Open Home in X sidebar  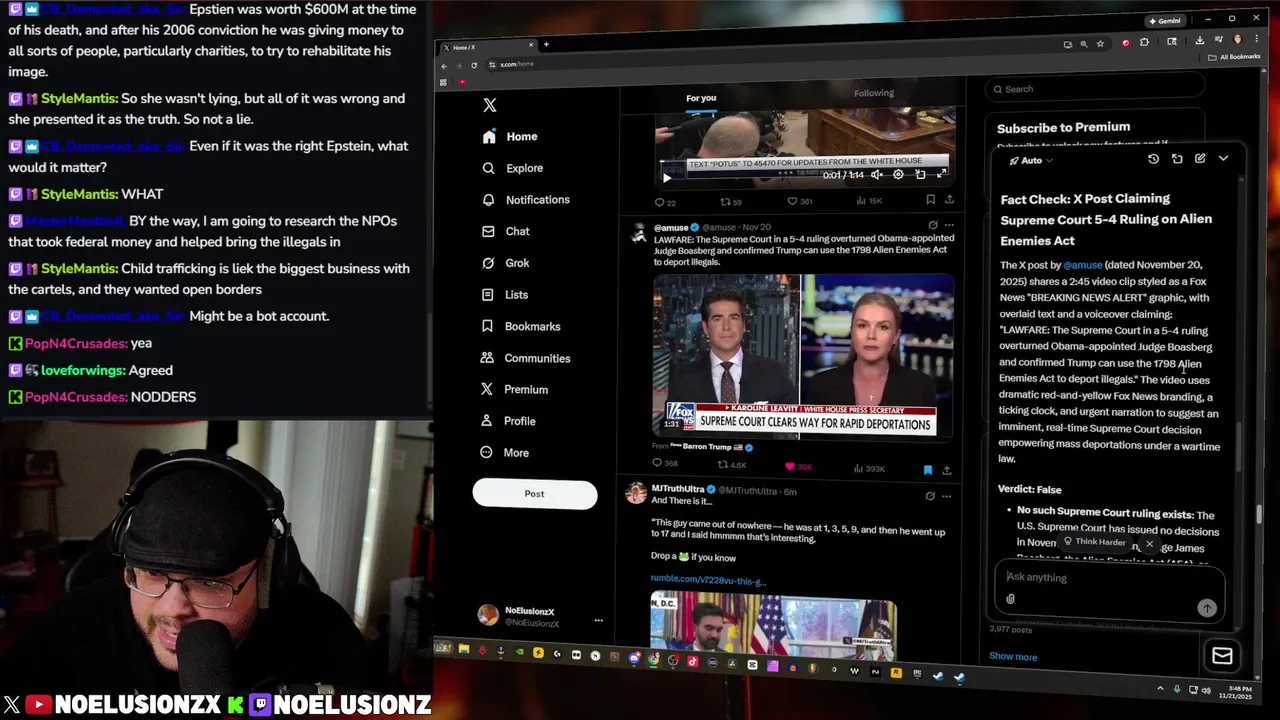510,137
